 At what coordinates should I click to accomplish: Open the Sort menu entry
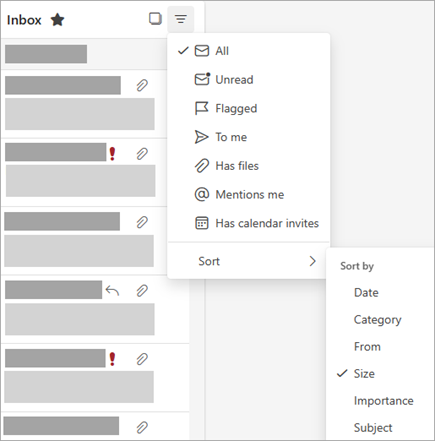[x=248, y=261]
